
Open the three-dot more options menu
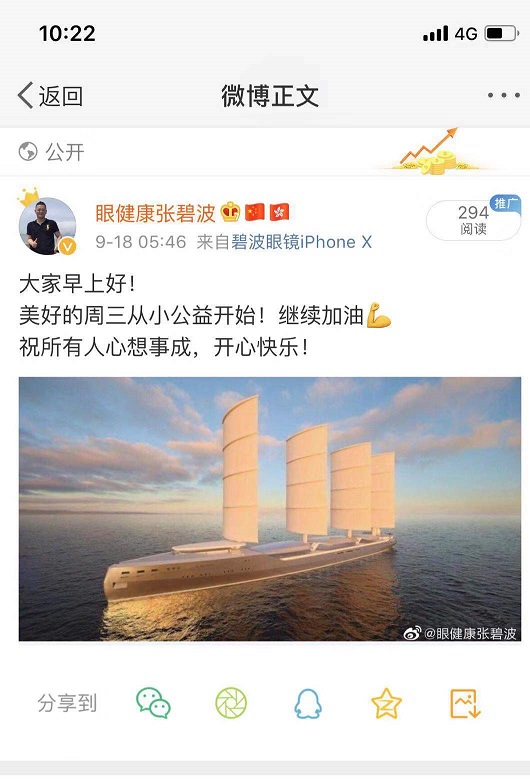tap(504, 95)
